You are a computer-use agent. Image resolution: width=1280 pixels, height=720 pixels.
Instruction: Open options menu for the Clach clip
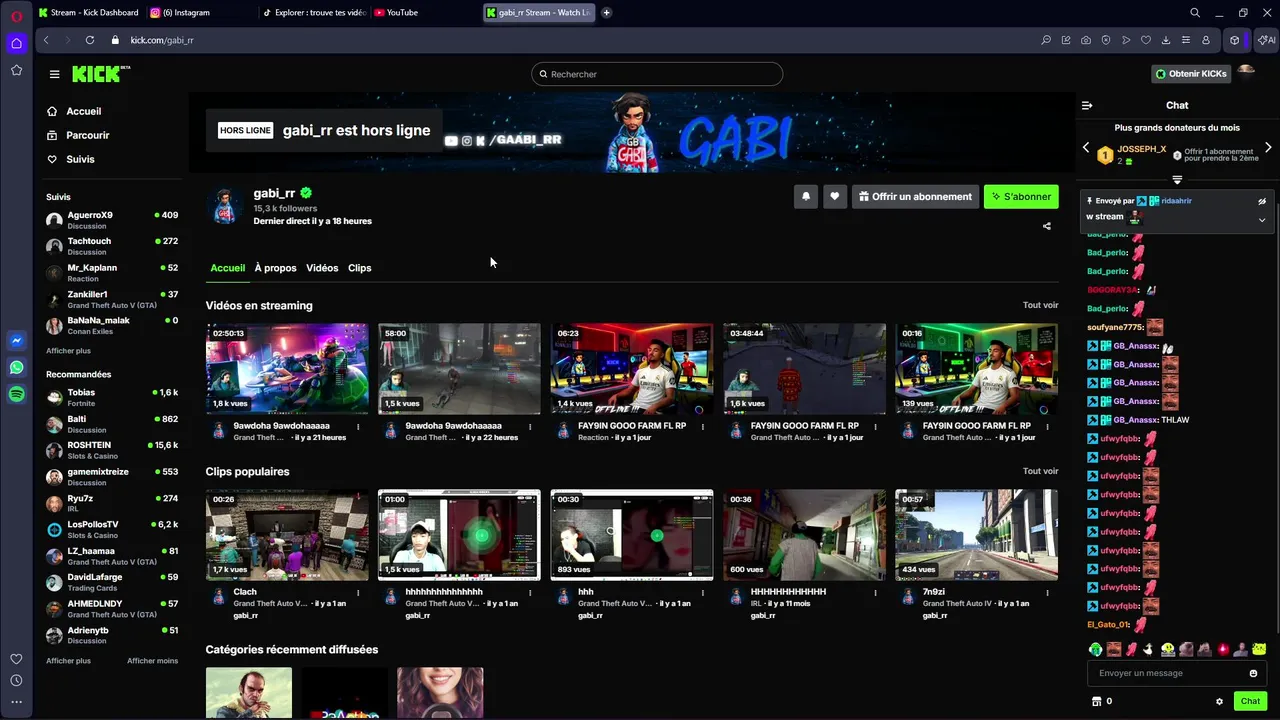tap(357, 593)
